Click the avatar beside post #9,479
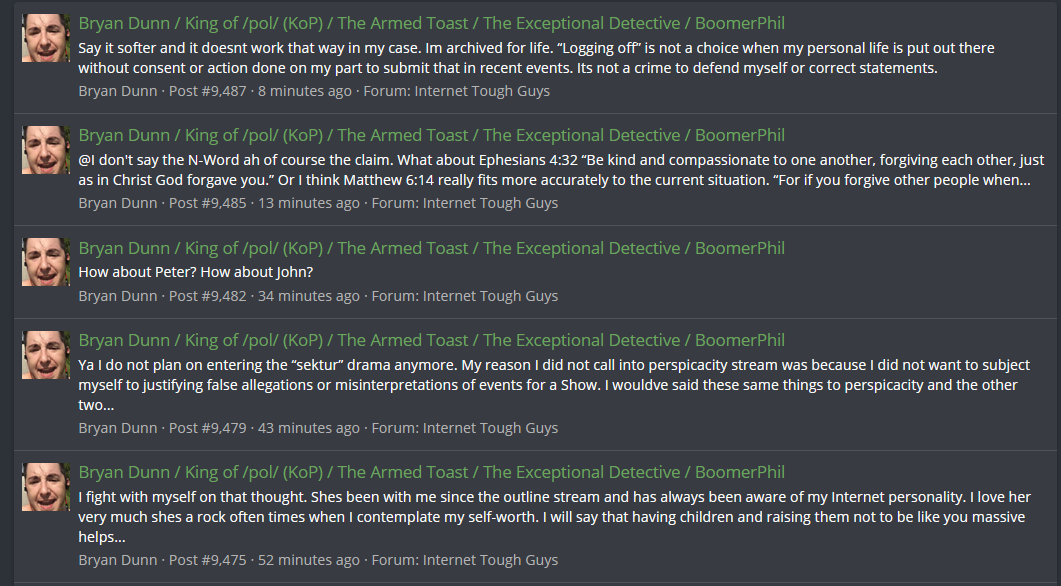The width and height of the screenshot is (1061, 586). 45,355
